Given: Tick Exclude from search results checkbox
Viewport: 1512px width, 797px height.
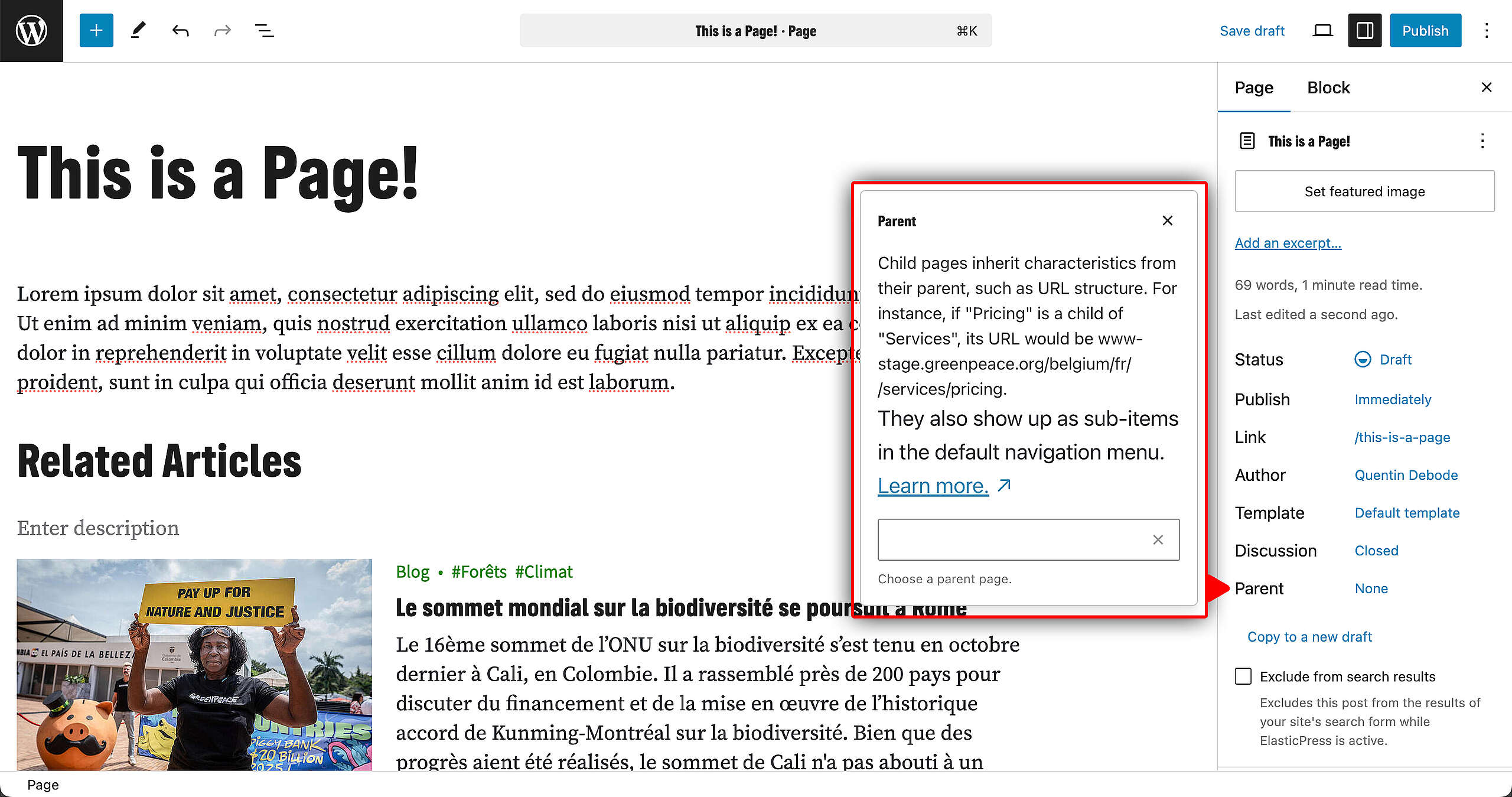Looking at the screenshot, I should 1243,676.
